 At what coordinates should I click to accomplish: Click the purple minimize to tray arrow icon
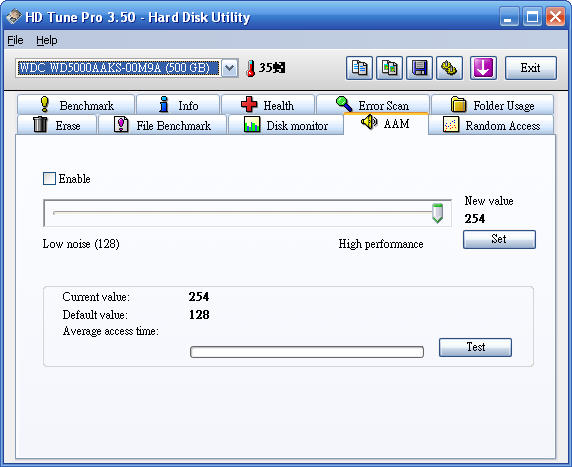pos(483,68)
